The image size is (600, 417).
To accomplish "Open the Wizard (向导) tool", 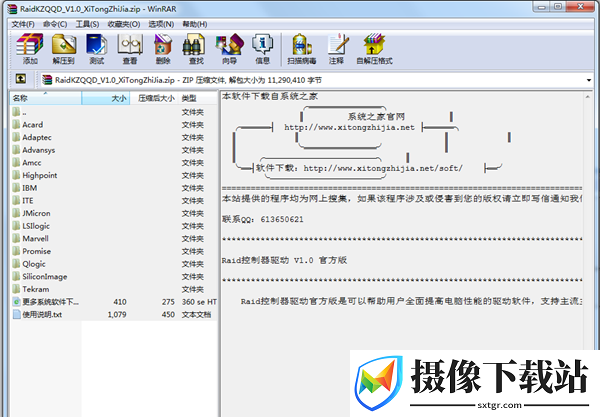I will [229, 49].
